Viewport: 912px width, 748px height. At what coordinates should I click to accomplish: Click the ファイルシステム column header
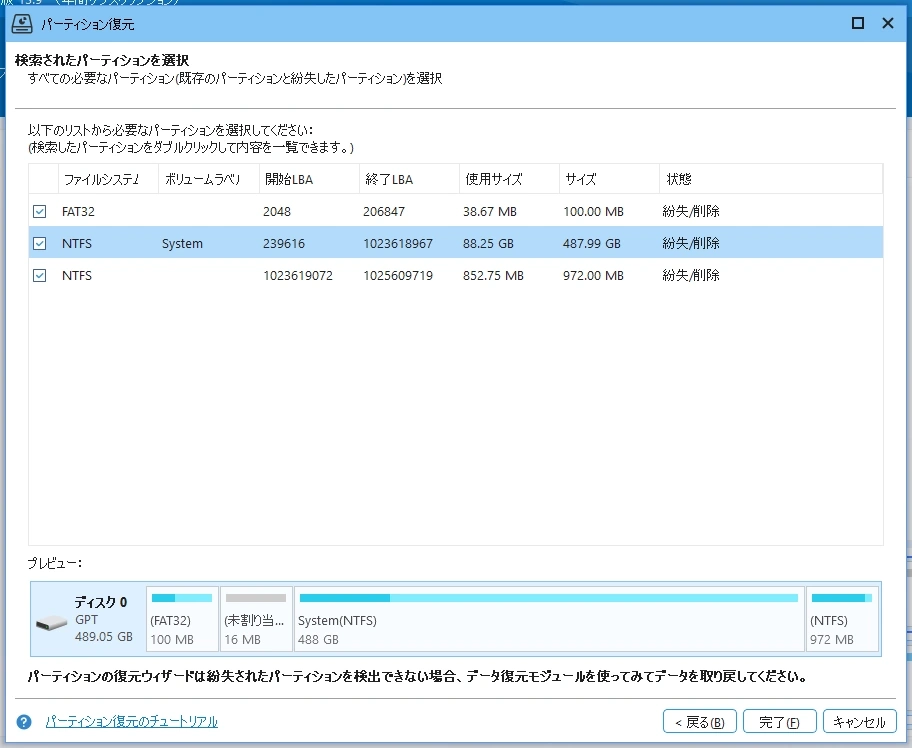[x=108, y=179]
